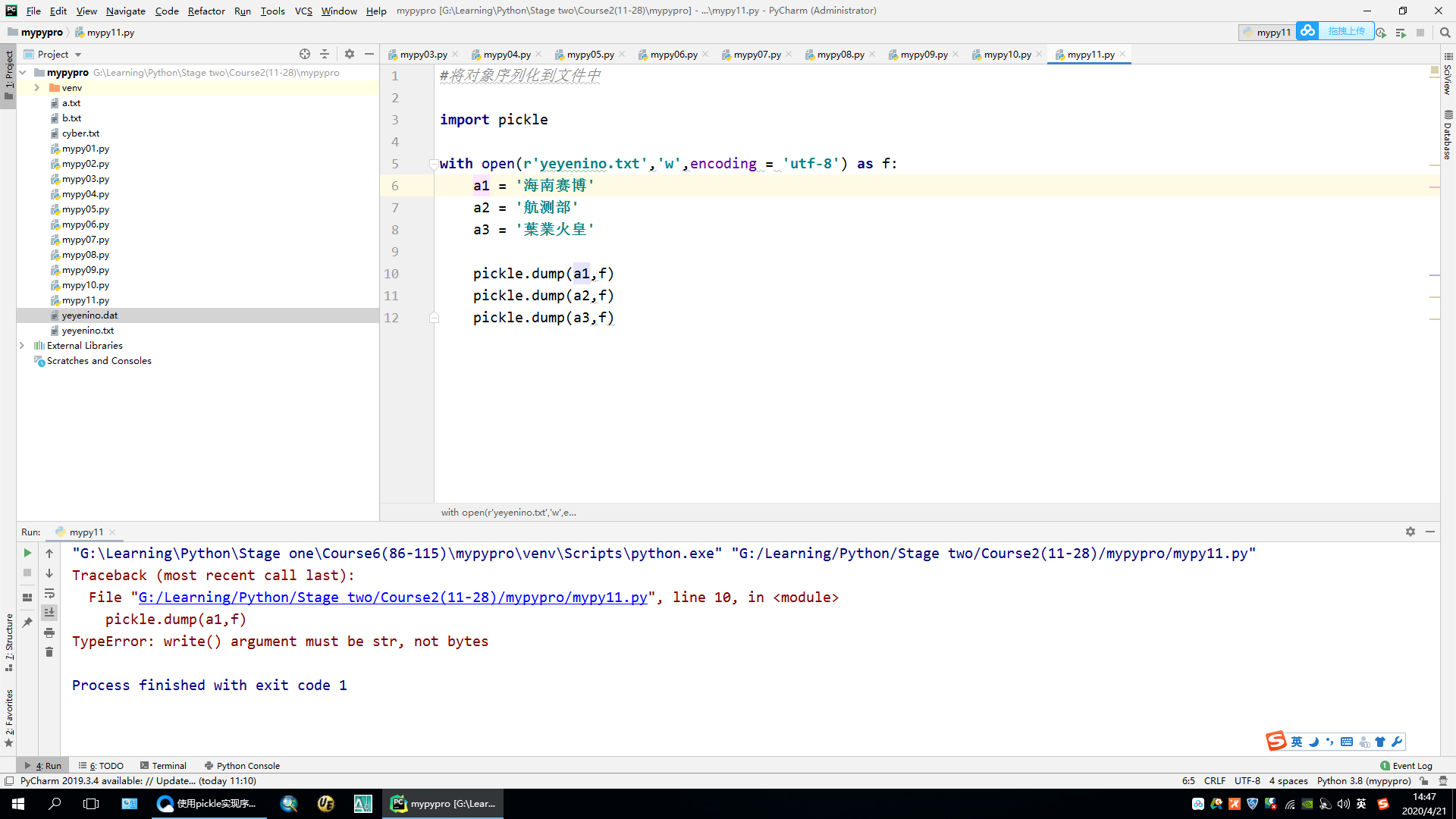
Task: Close mypy07.py editor tab
Action: click(789, 55)
